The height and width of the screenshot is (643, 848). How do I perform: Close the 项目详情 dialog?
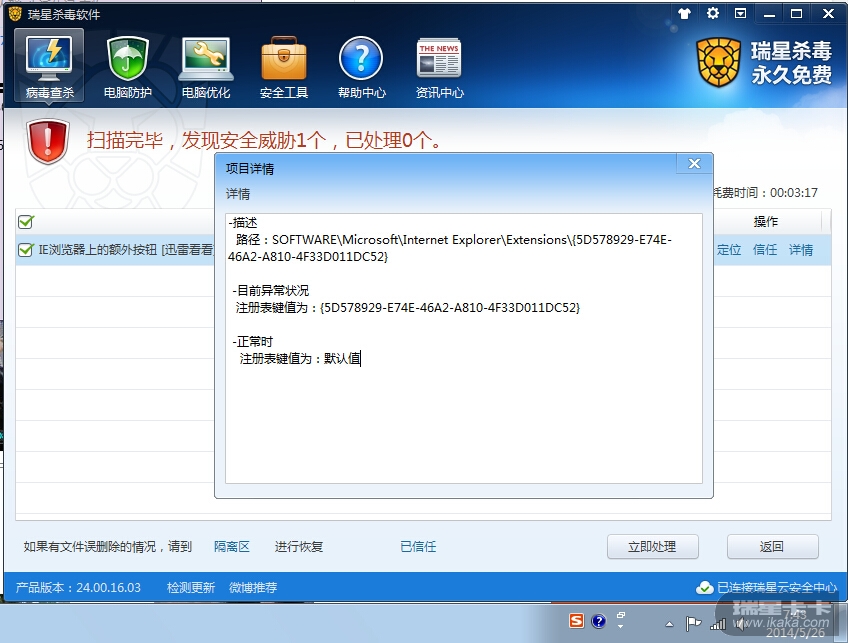pos(694,164)
